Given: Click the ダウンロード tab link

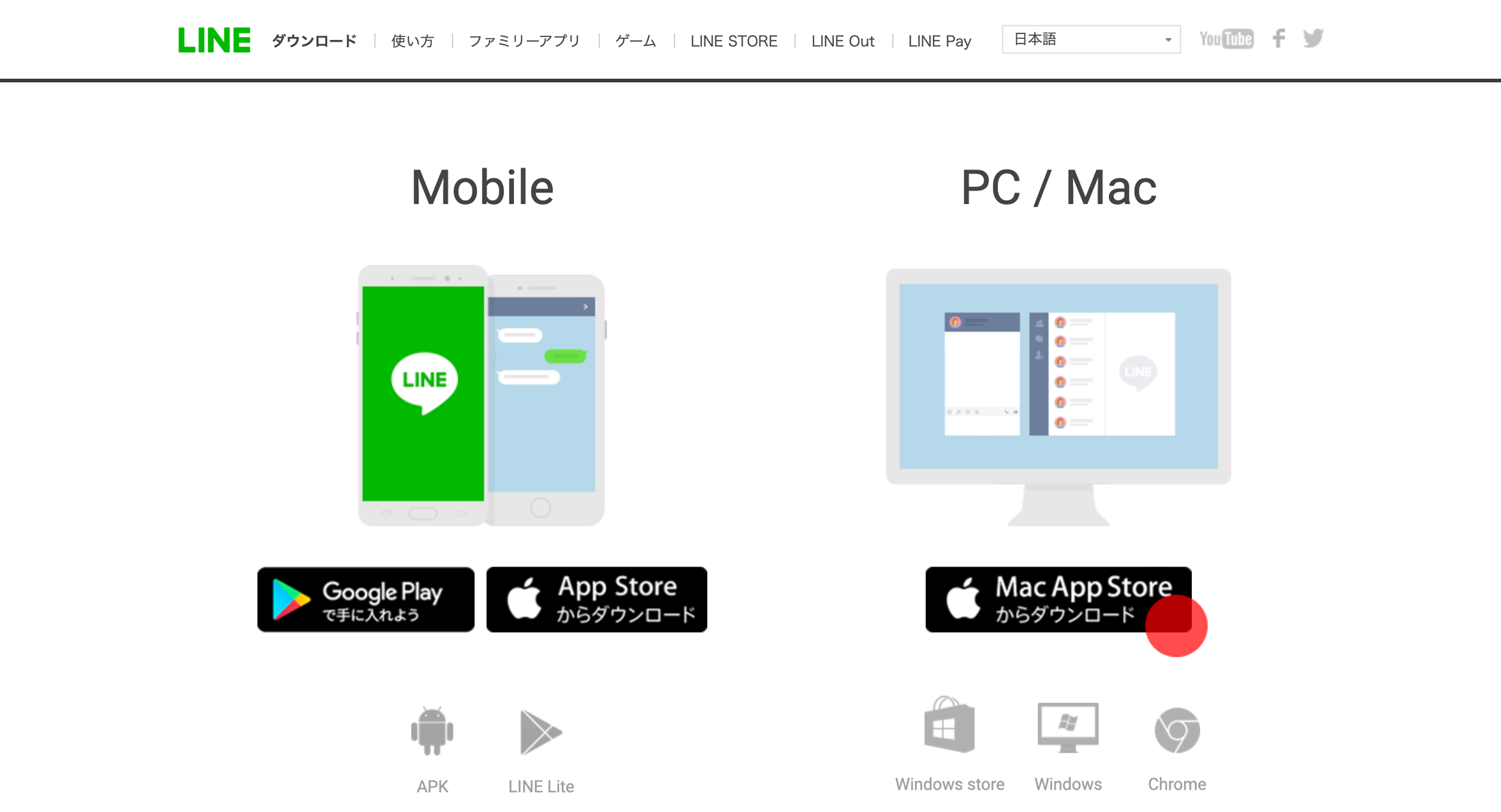Looking at the screenshot, I should 311,40.
